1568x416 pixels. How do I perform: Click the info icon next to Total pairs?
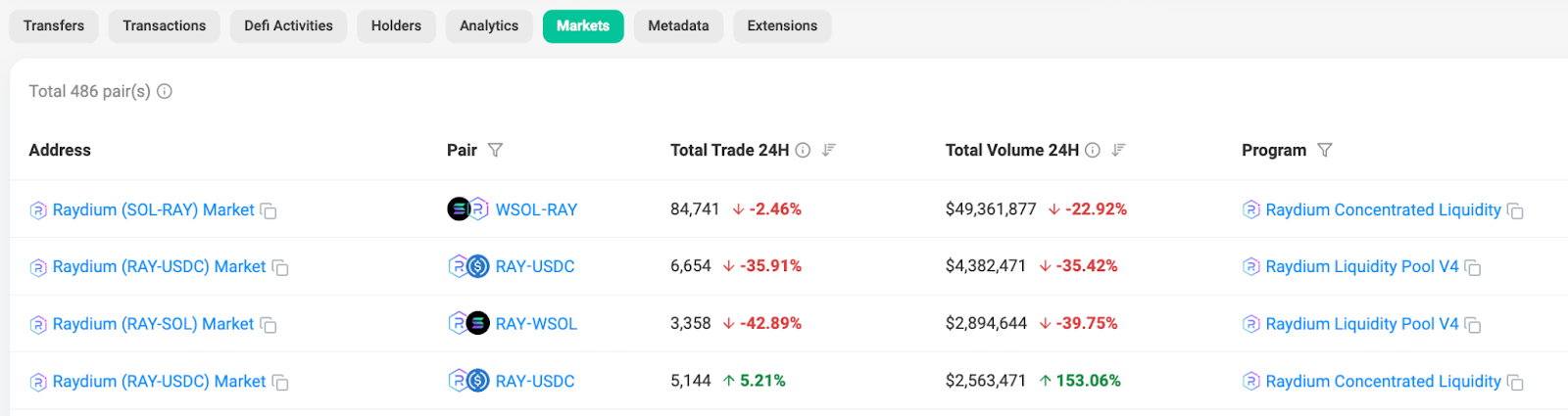(165, 91)
